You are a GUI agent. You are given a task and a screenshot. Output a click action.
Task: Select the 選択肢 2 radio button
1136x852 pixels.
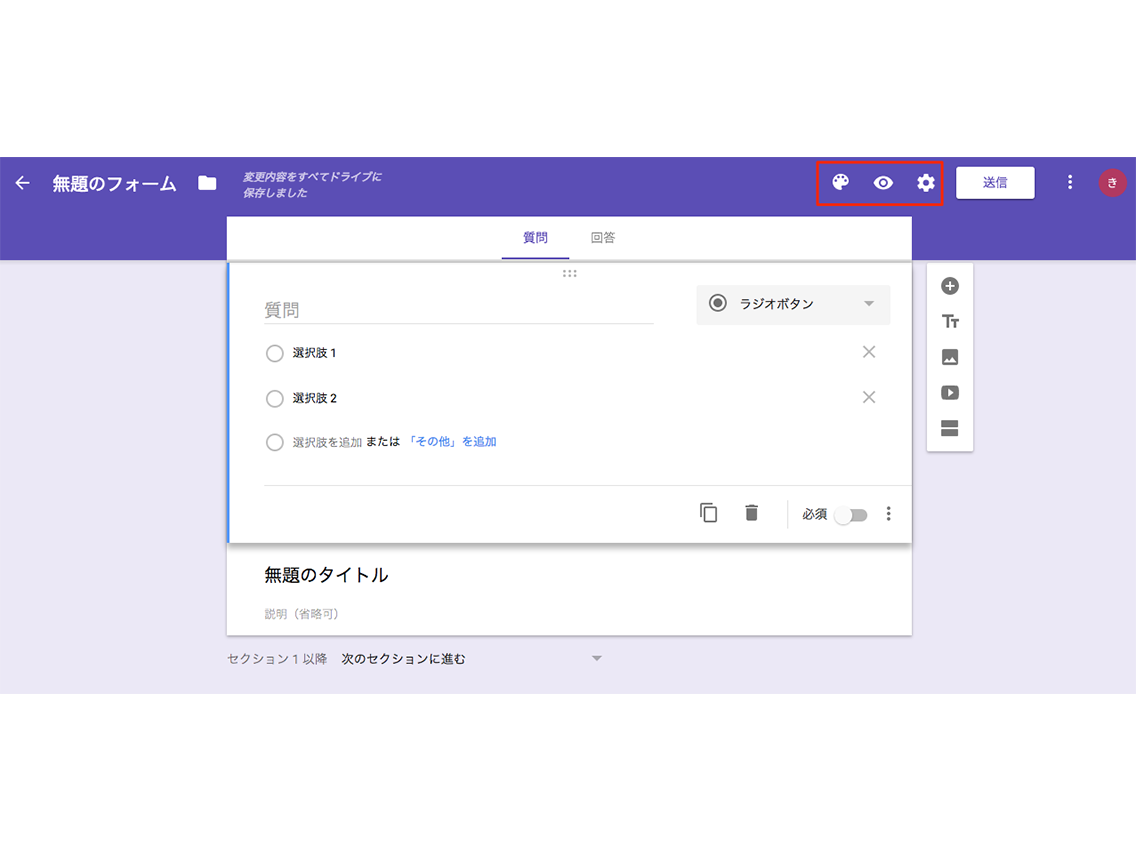click(275, 398)
